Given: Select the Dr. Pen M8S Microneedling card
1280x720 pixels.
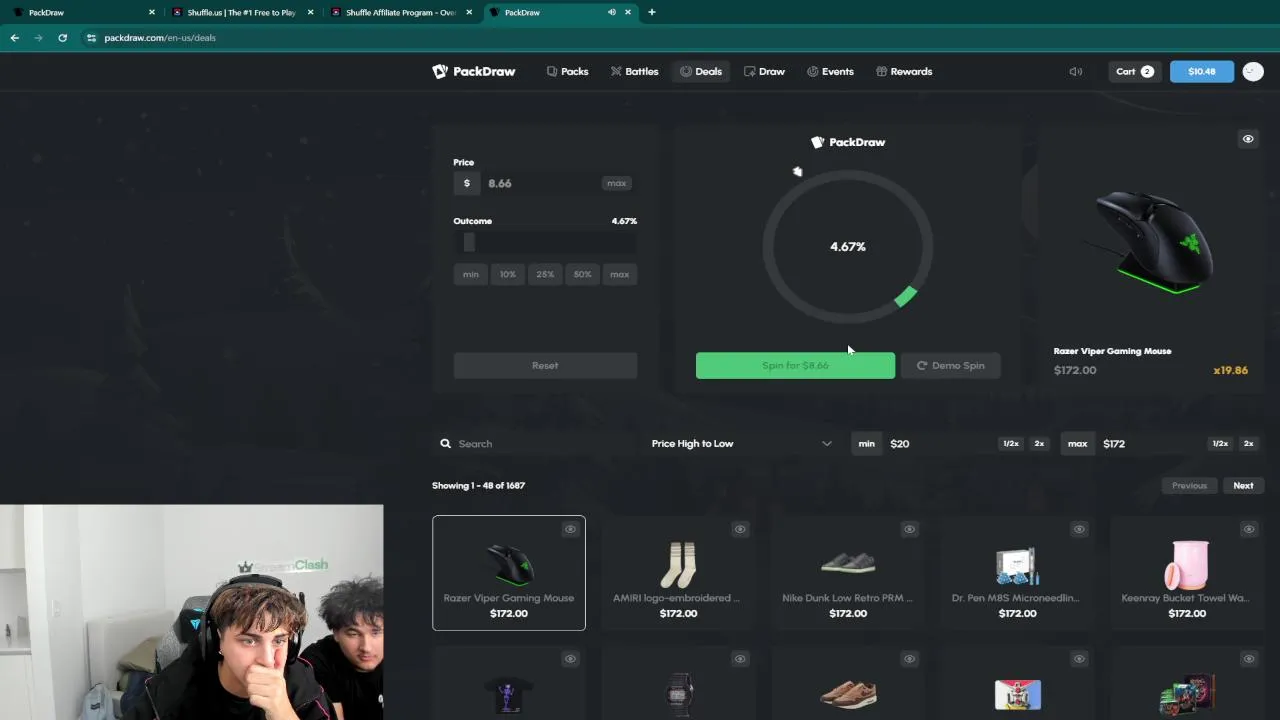Looking at the screenshot, I should [1017, 573].
